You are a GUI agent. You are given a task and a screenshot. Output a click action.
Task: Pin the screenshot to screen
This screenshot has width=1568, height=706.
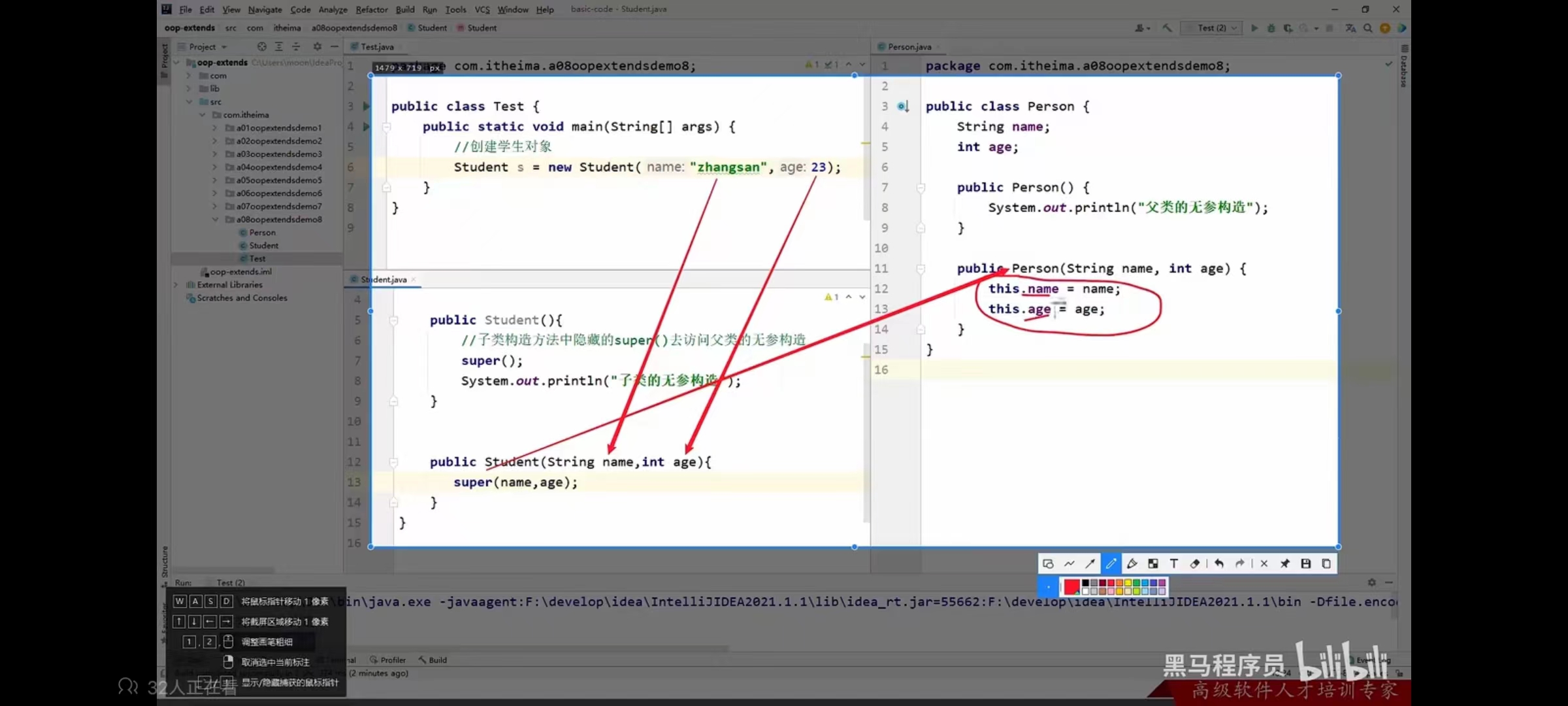pyautogui.click(x=1284, y=563)
